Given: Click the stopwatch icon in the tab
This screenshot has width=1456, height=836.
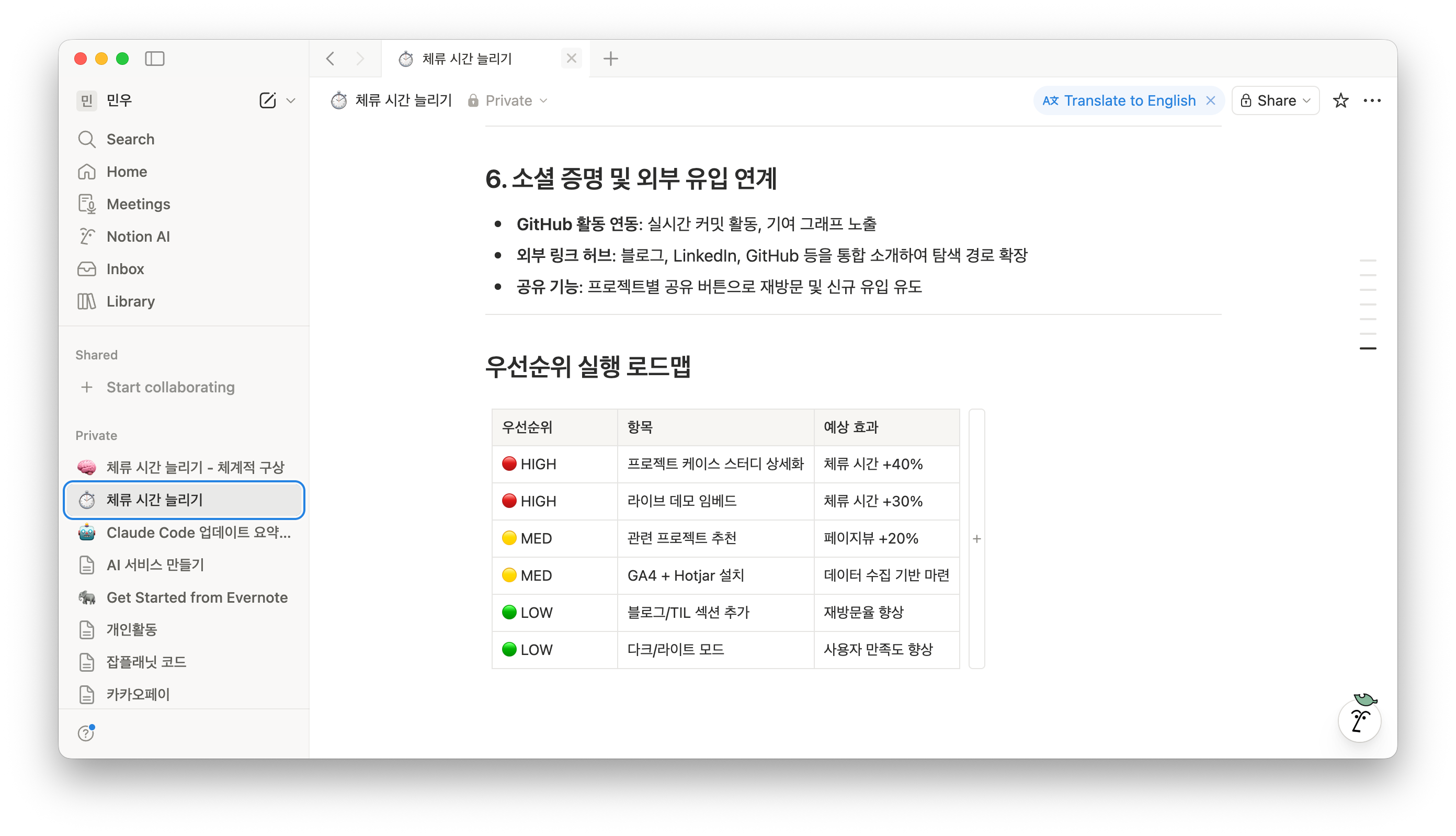Looking at the screenshot, I should pos(406,59).
